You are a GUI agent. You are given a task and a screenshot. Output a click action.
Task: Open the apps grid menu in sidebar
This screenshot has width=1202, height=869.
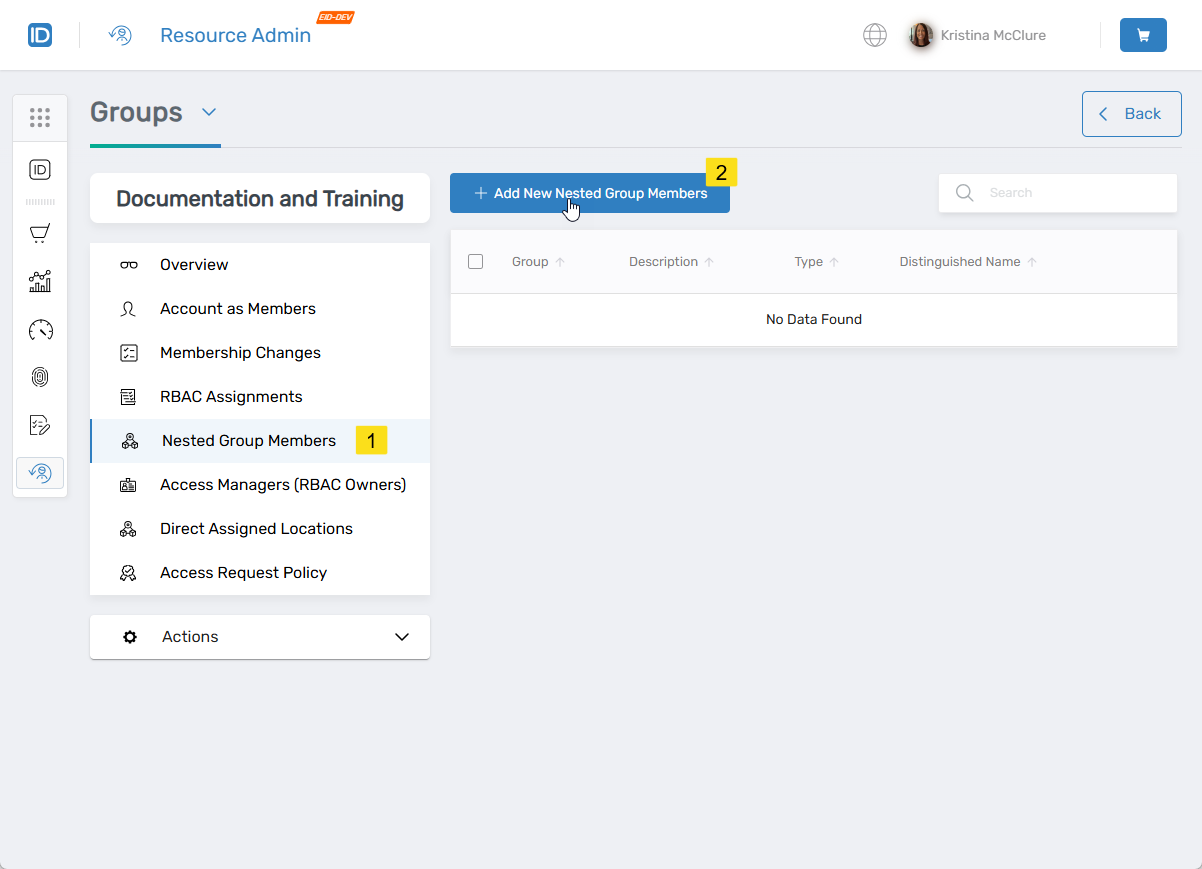coord(40,117)
